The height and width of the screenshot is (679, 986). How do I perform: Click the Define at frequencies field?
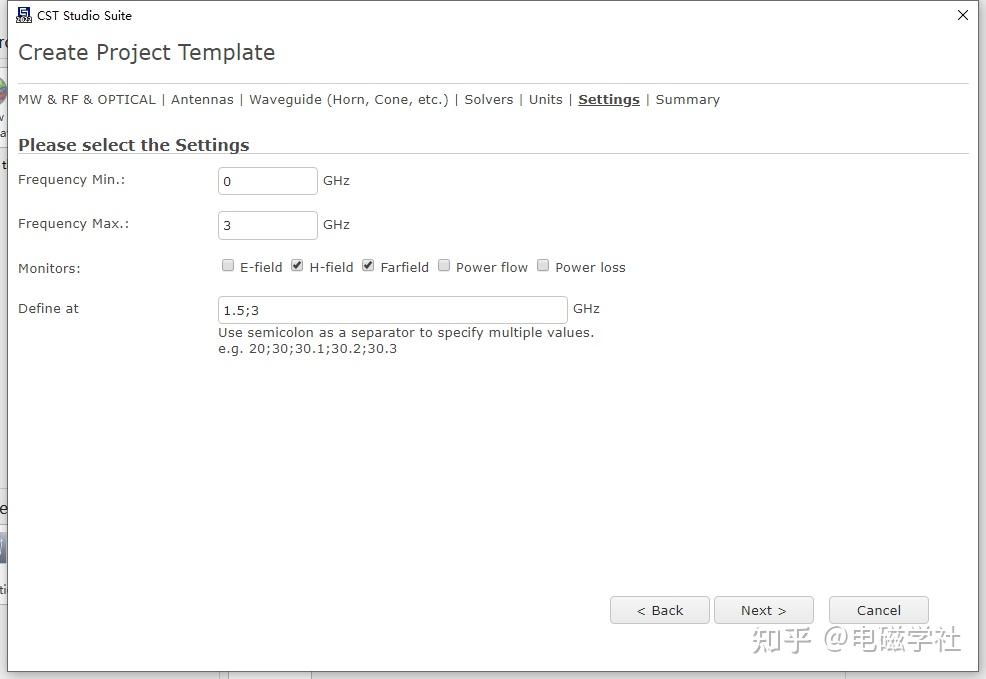click(392, 310)
